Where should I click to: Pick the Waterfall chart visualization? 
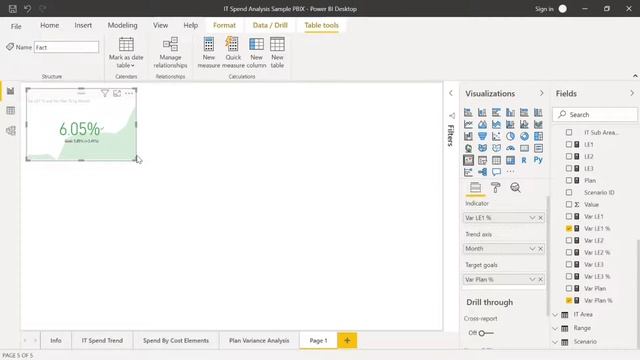click(x=468, y=136)
